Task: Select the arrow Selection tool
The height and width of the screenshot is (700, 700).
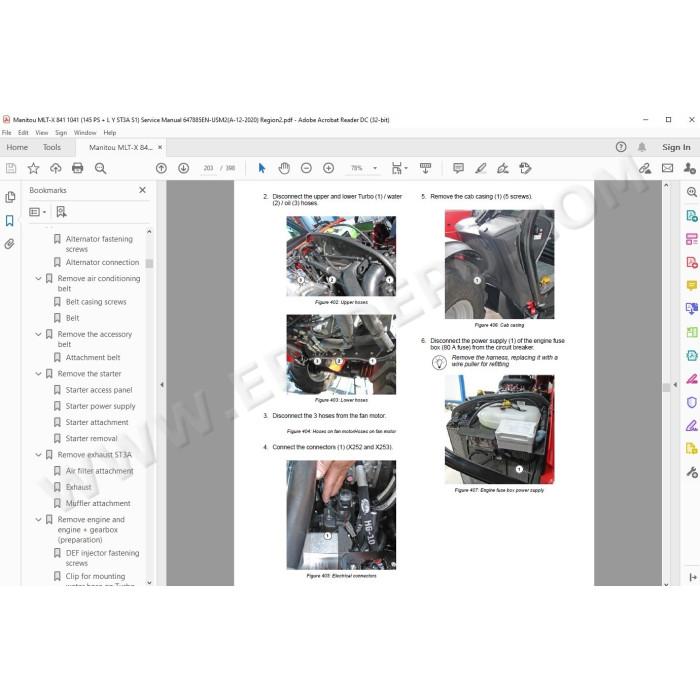Action: pyautogui.click(x=262, y=168)
